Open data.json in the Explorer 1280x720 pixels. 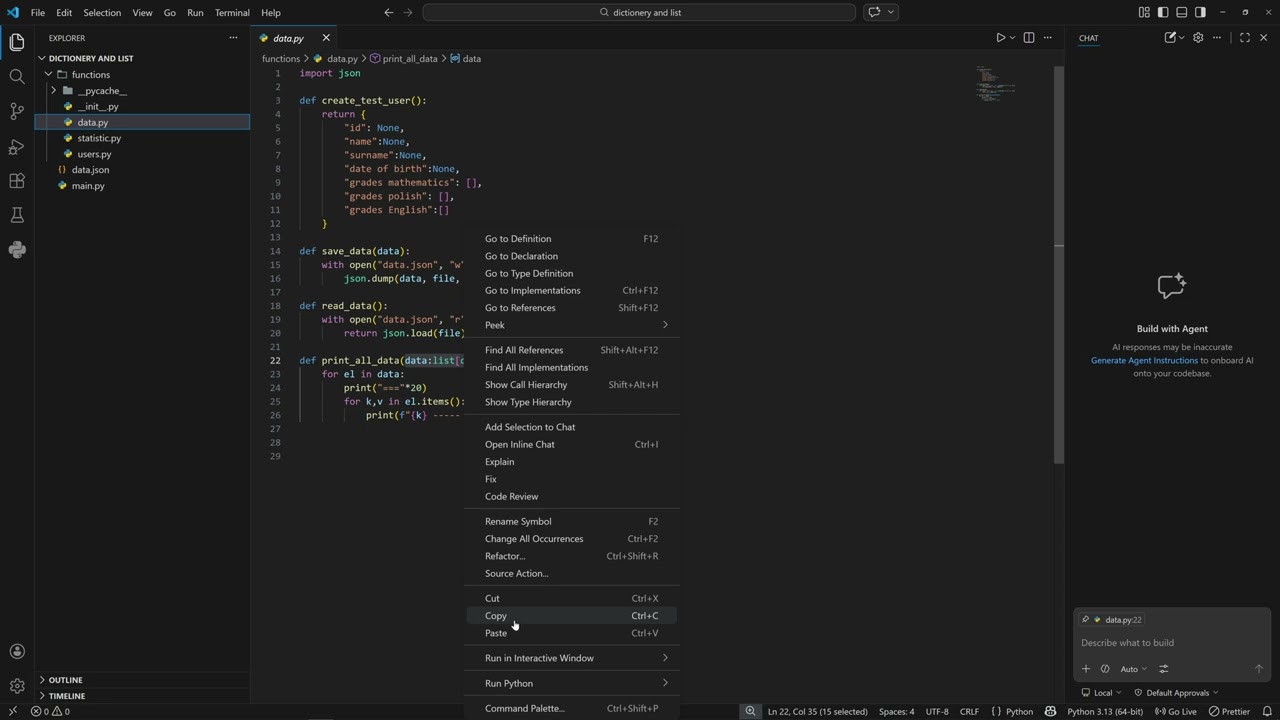[90, 170]
